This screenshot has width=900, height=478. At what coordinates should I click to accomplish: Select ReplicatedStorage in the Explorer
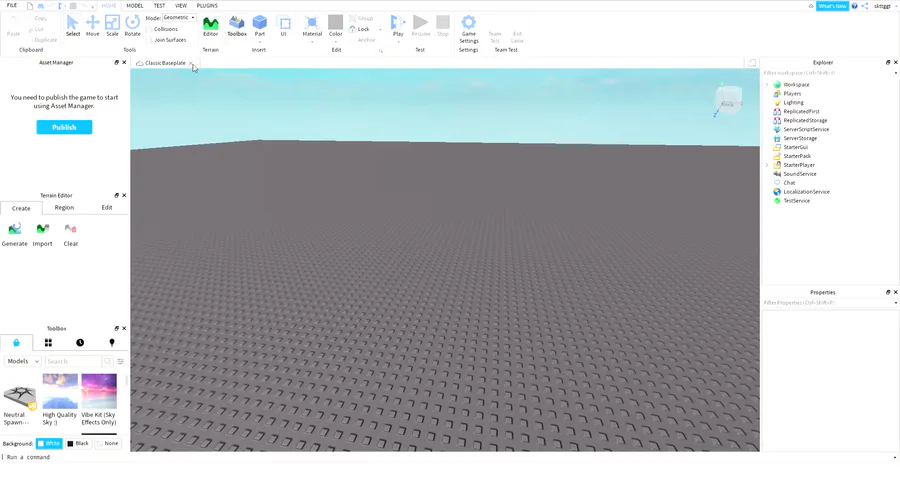tap(805, 121)
